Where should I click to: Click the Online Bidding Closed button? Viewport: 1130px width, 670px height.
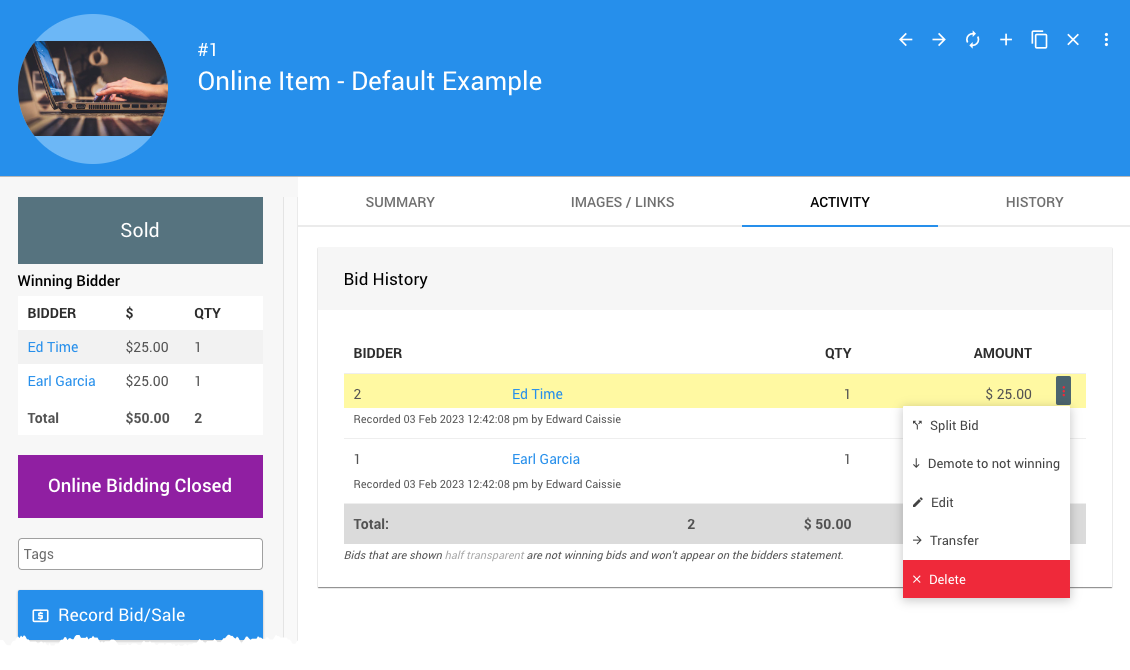point(140,486)
